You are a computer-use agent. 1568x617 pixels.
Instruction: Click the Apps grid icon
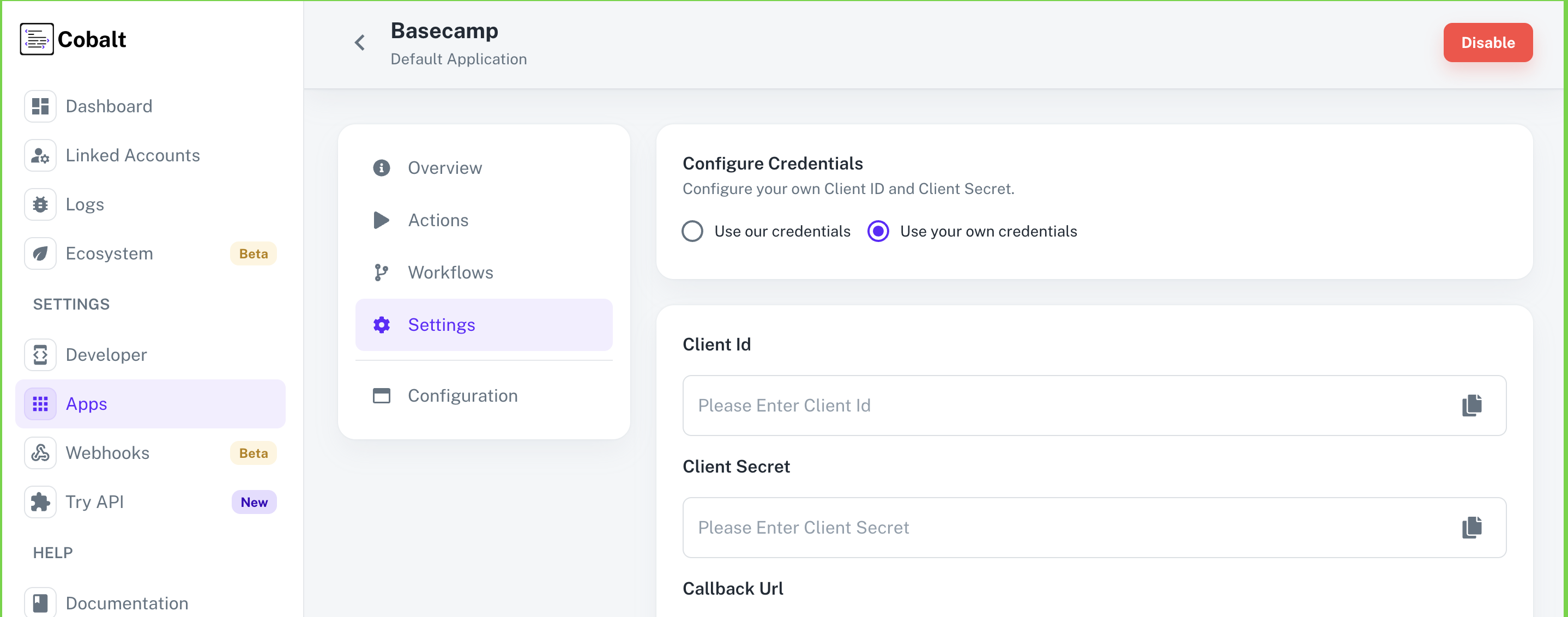[x=40, y=403]
